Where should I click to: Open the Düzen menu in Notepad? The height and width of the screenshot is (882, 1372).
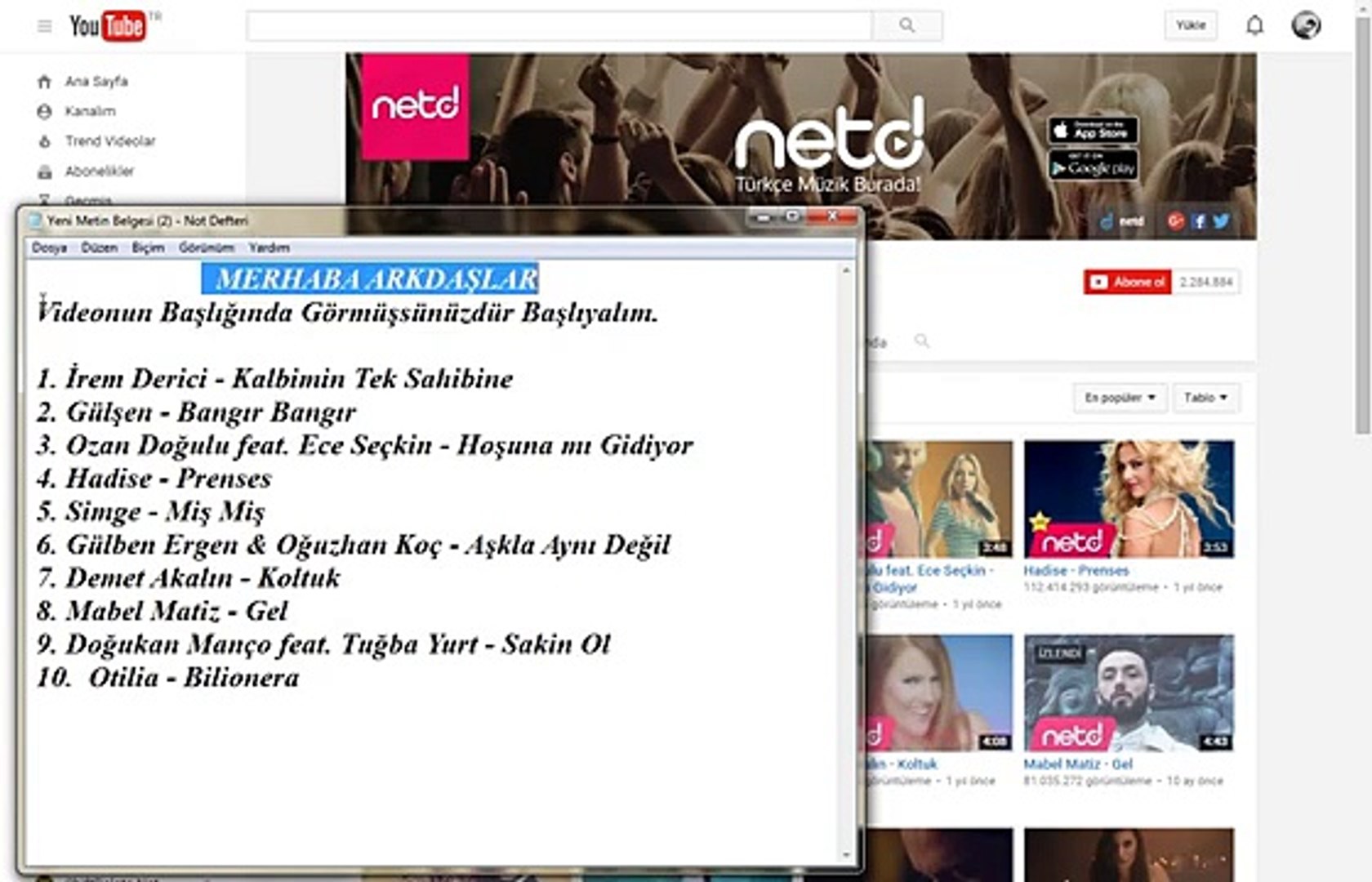click(x=99, y=247)
